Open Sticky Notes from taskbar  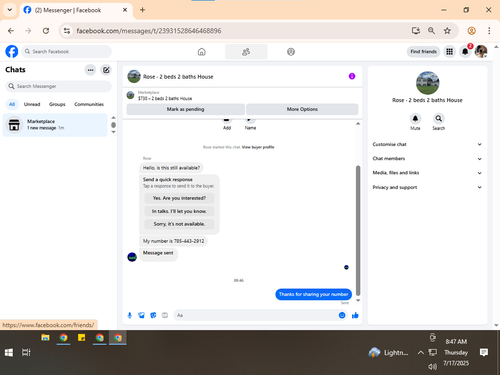[x=81, y=338]
